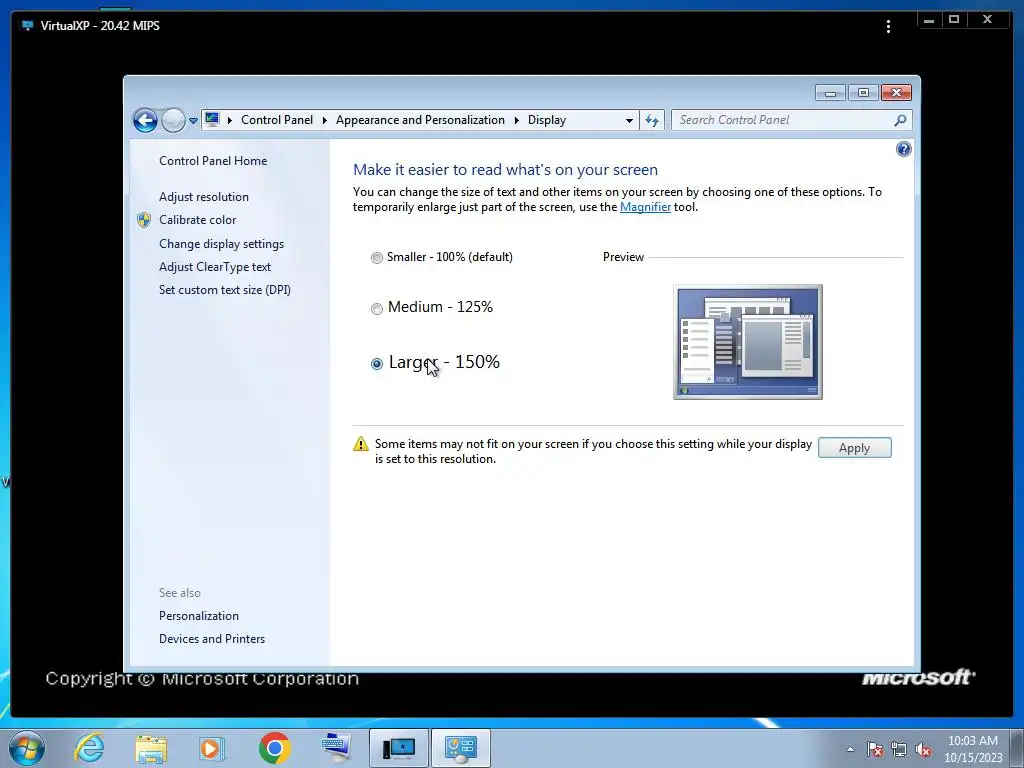1024x768 pixels.
Task: Minimize the Display control panel window
Action: [x=830, y=93]
